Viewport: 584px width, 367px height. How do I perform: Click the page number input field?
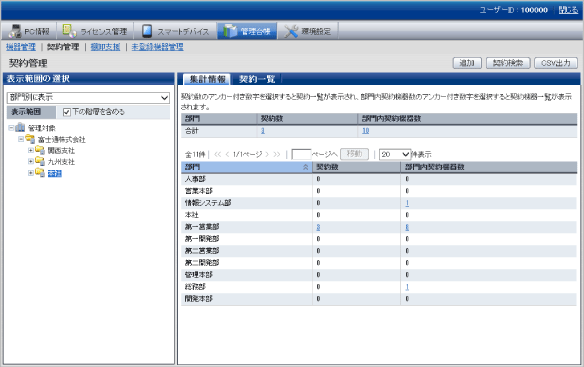[x=301, y=154]
